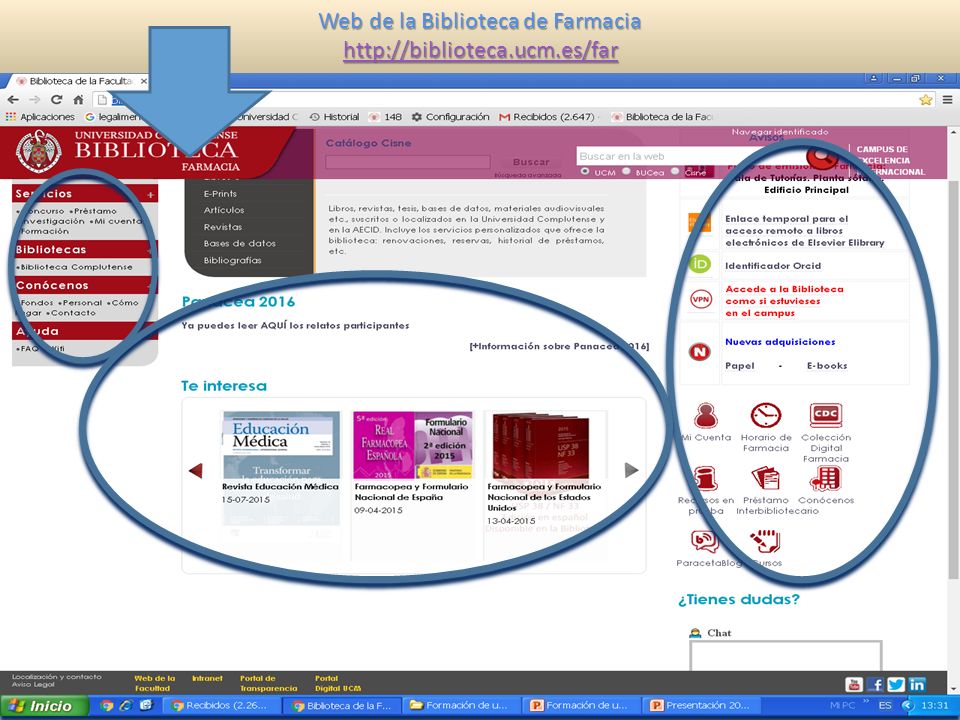Screen dimensions: 960x720
Task: Click the web search magnifier button
Action: 822,157
